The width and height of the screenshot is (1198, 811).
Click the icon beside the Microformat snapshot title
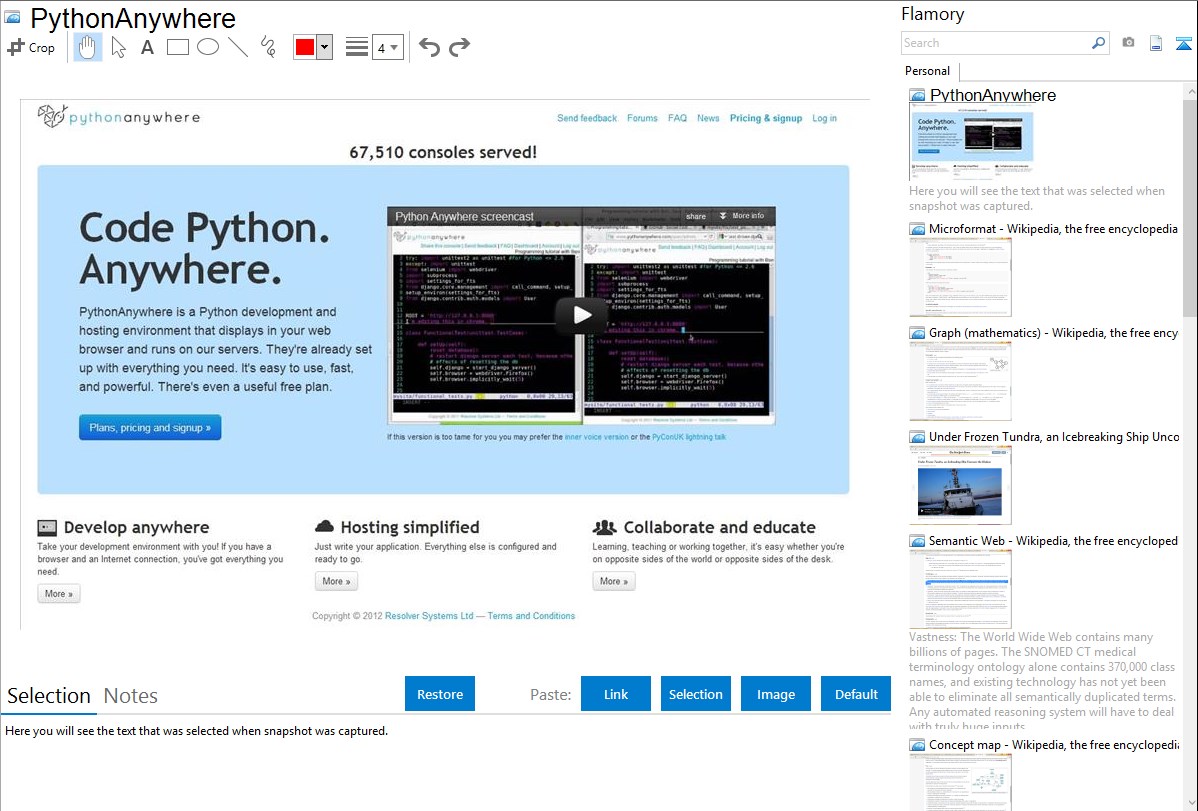917,229
